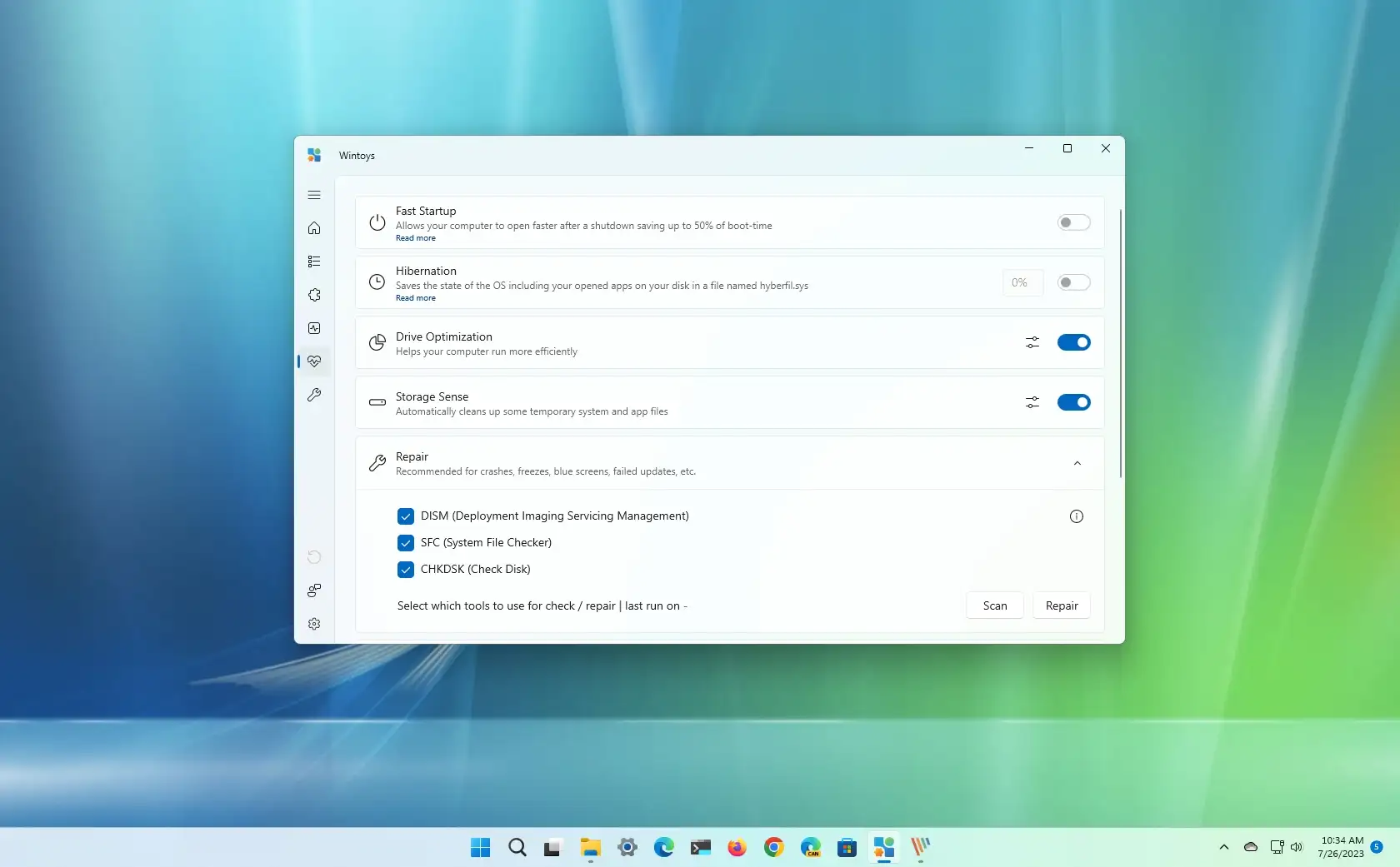This screenshot has height=867, width=1400.
Task: Enable the Fast Startup toggle
Action: [1074, 222]
